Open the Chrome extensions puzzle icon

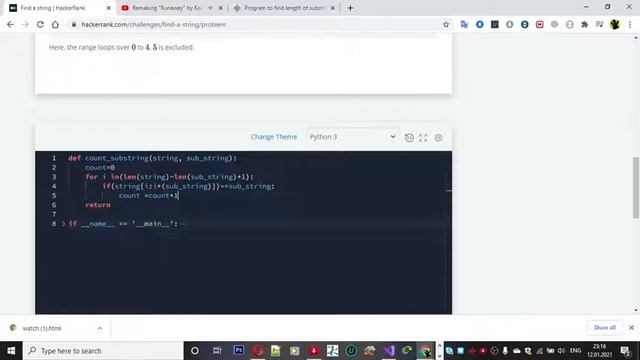point(584,24)
